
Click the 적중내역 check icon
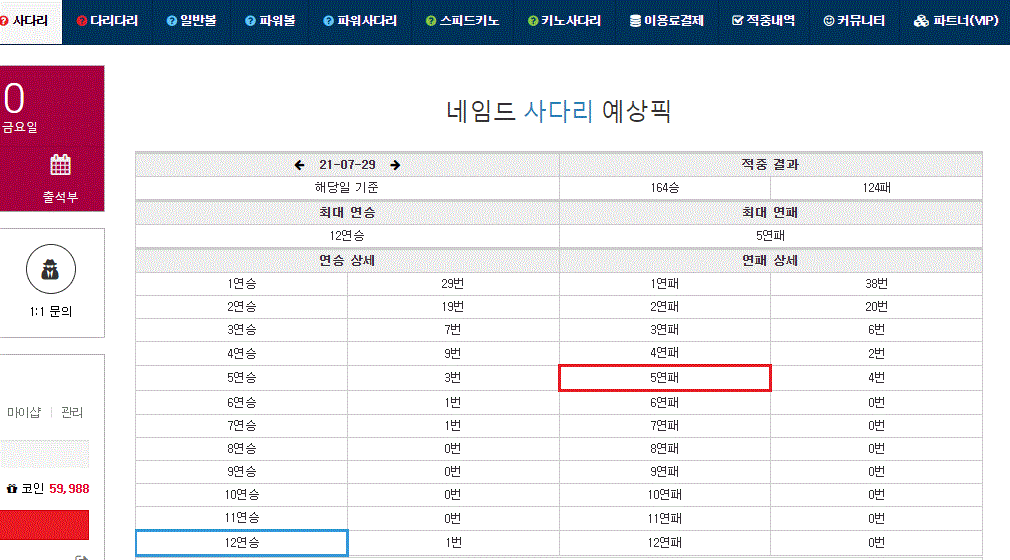click(738, 21)
